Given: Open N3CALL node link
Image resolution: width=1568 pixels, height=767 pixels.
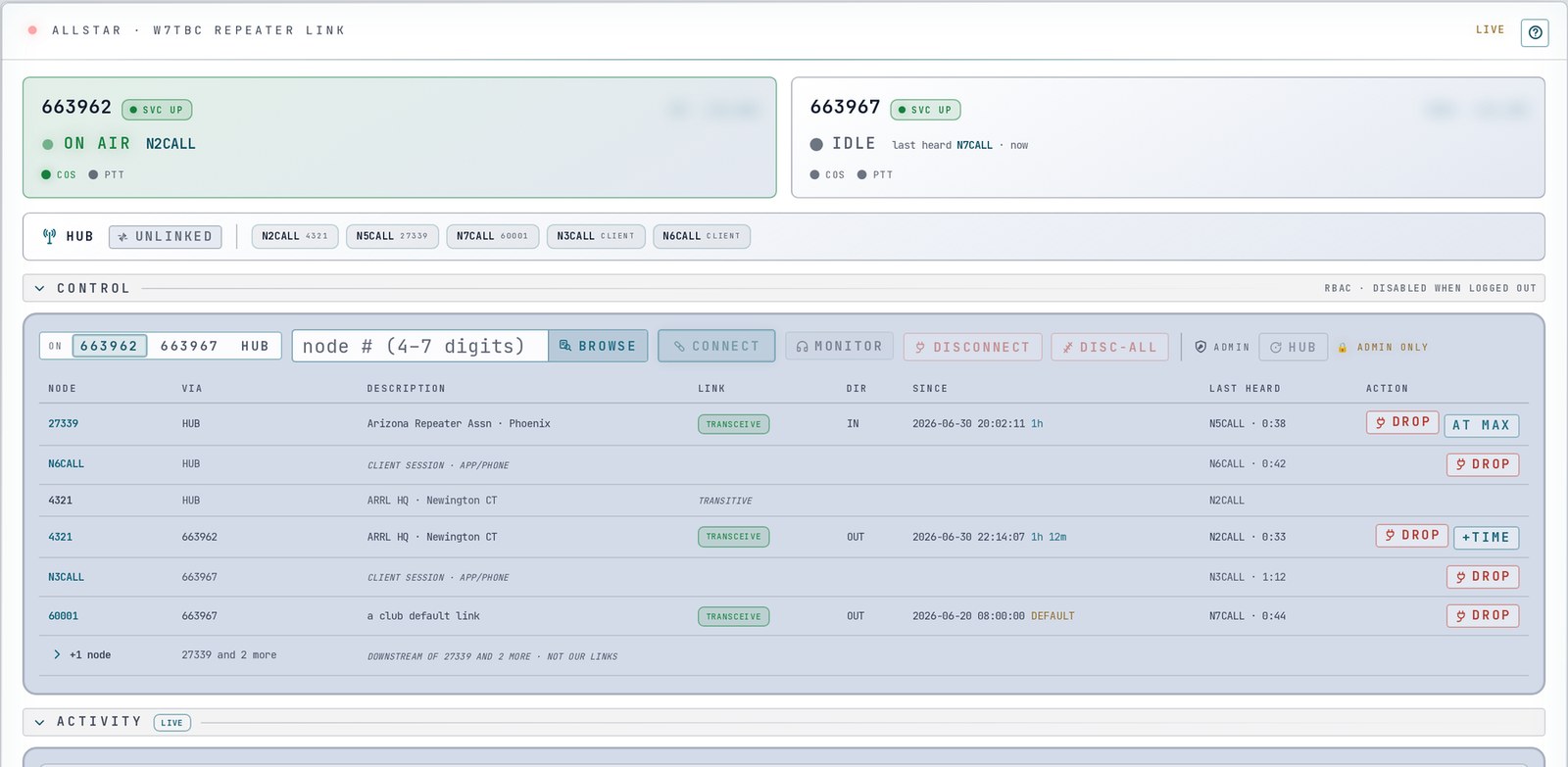Looking at the screenshot, I should tap(67, 577).
